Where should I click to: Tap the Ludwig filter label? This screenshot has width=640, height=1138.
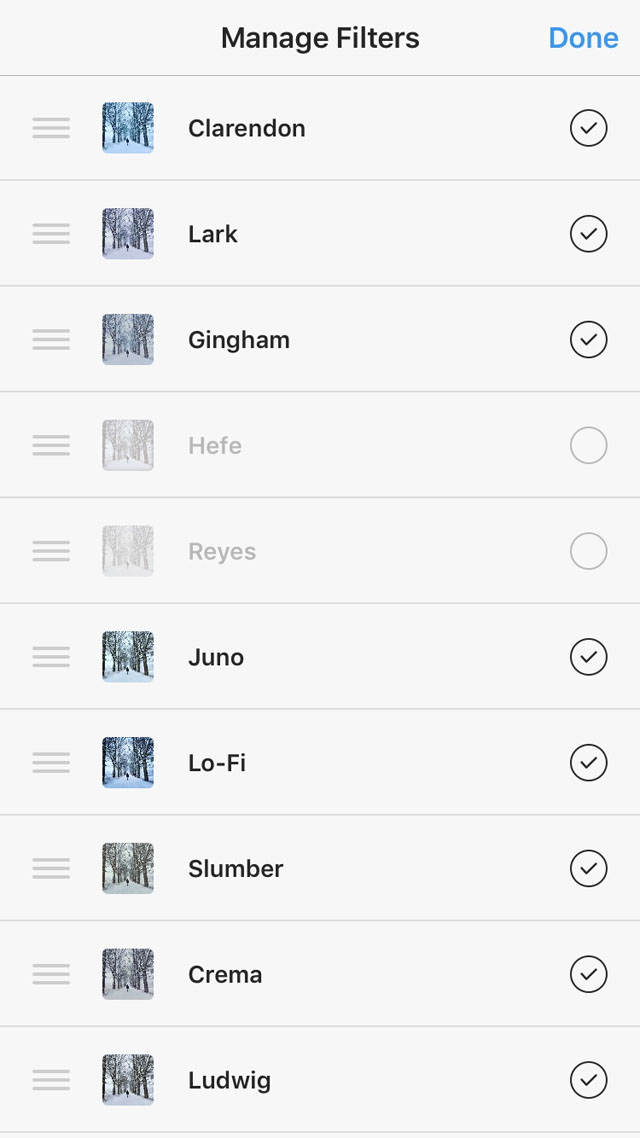[229, 1081]
